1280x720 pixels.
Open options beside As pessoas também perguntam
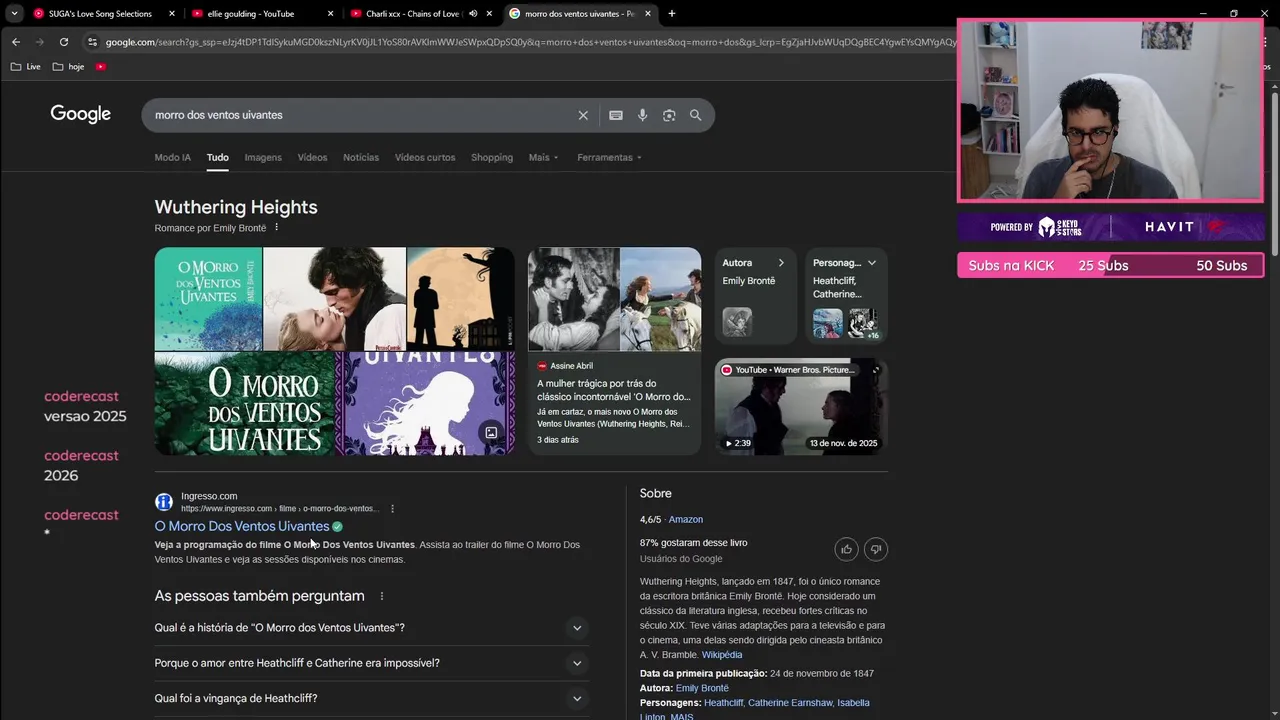(x=381, y=596)
